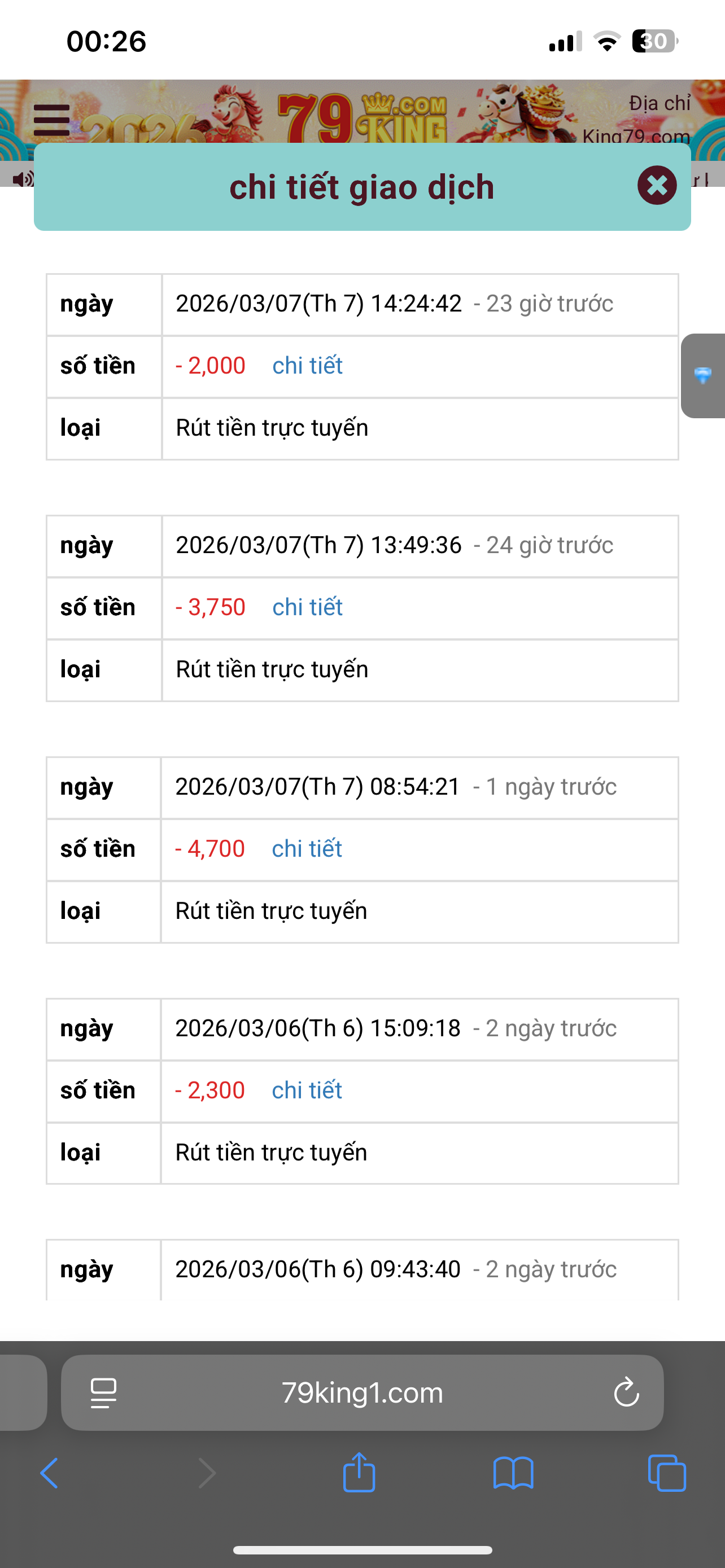The height and width of the screenshot is (1568, 725).
Task: Open chi tiết link for -3,750 withdrawal
Action: [307, 607]
